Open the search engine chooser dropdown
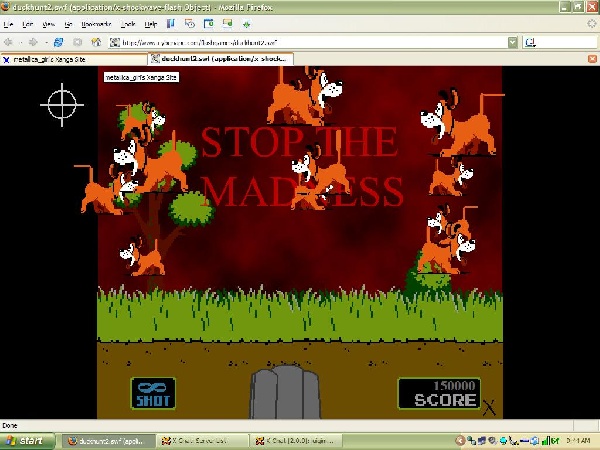The image size is (600, 450). (x=530, y=42)
